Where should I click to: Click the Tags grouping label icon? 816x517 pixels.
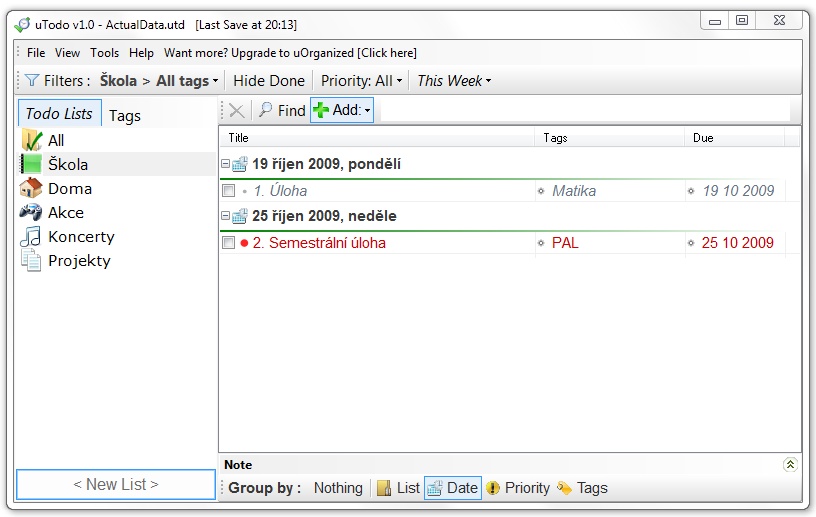click(x=564, y=488)
